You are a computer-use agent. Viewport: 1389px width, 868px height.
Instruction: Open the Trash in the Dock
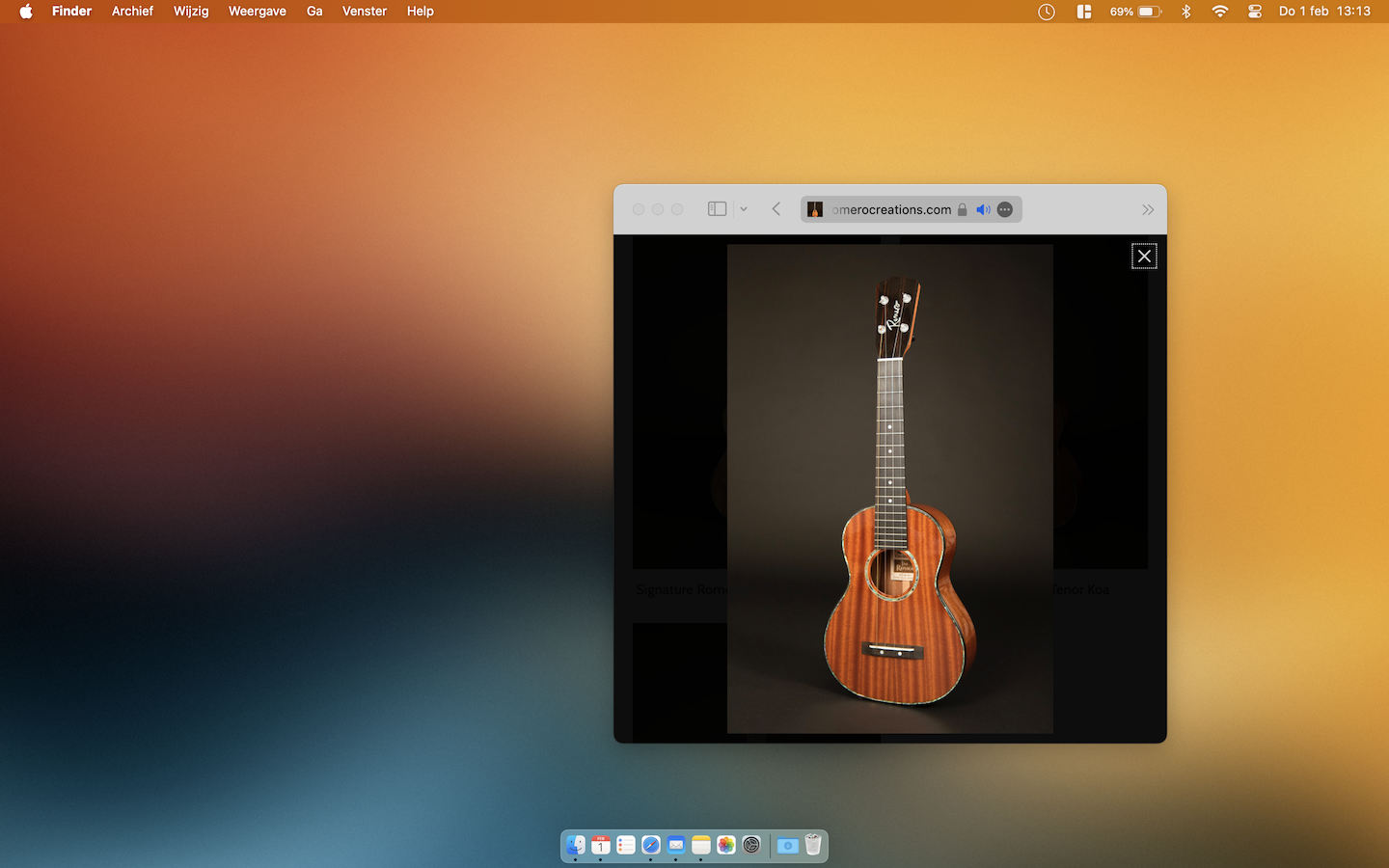(x=813, y=845)
